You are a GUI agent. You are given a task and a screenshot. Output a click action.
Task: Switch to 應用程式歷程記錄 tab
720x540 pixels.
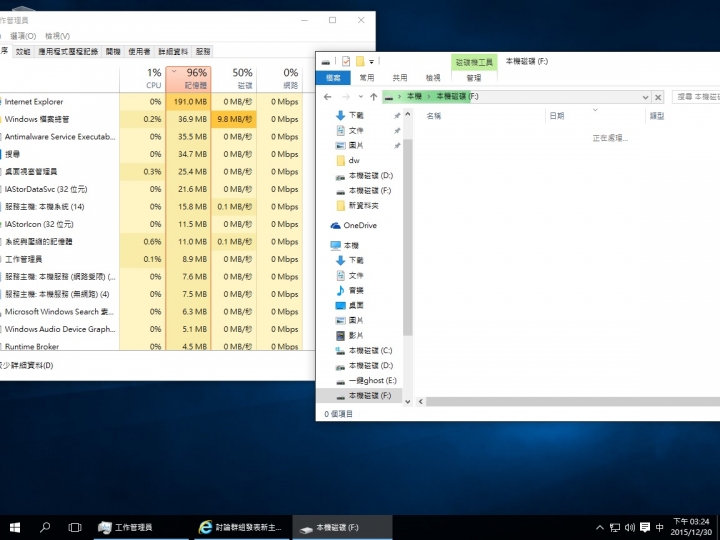[68, 51]
